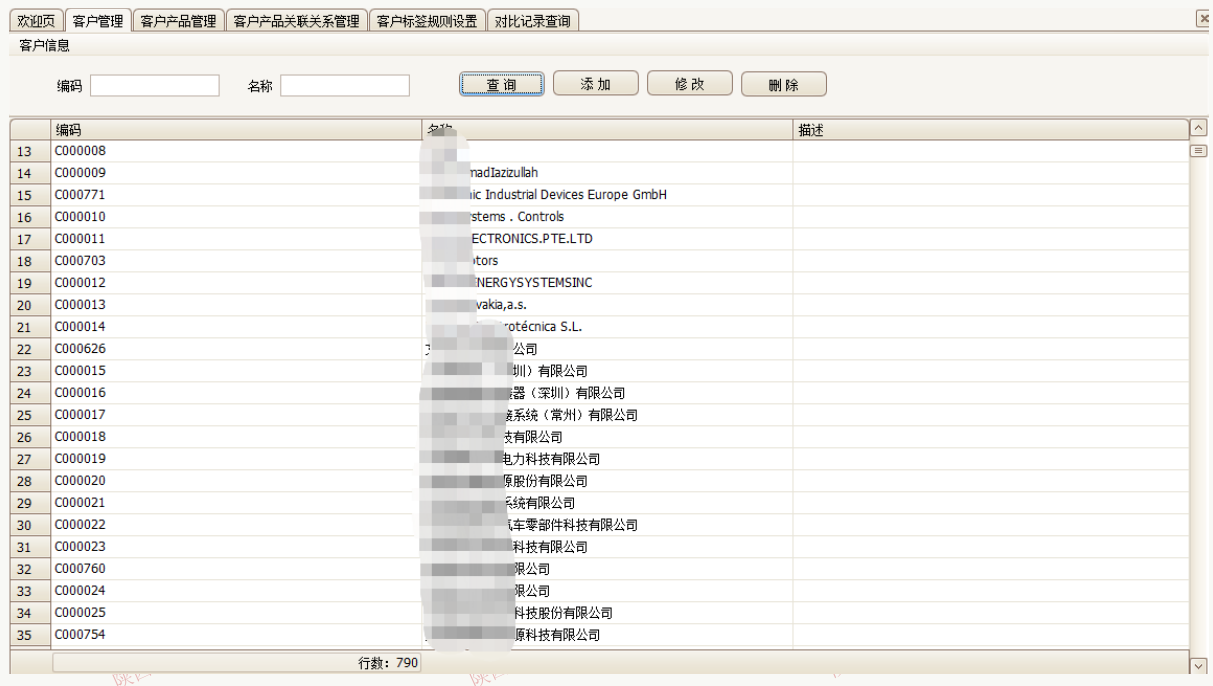
Task: Select the 客户标签规则设置 tab
Action: pyautogui.click(x=427, y=21)
